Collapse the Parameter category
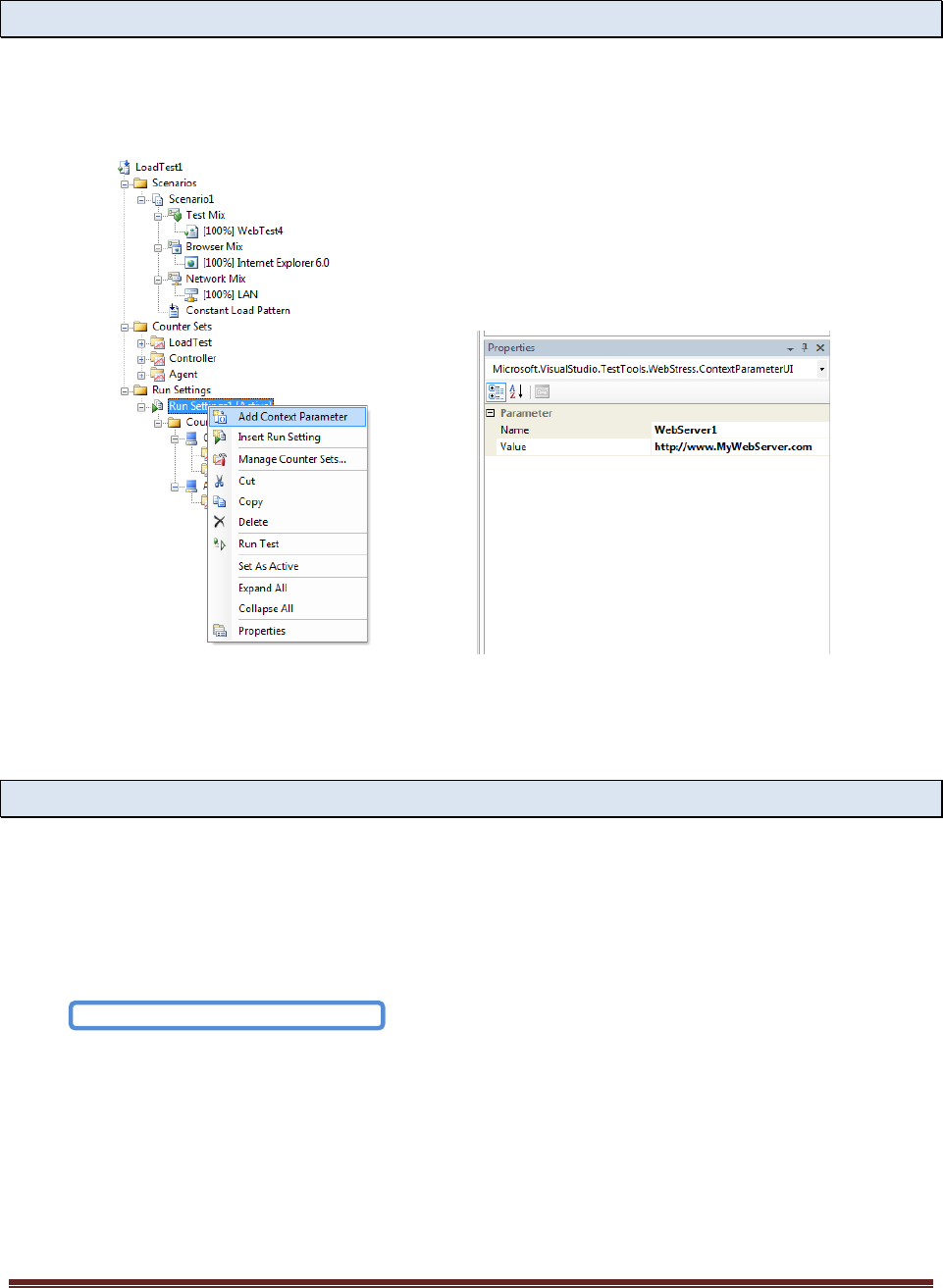The height and width of the screenshot is (1288, 943). pos(491,413)
